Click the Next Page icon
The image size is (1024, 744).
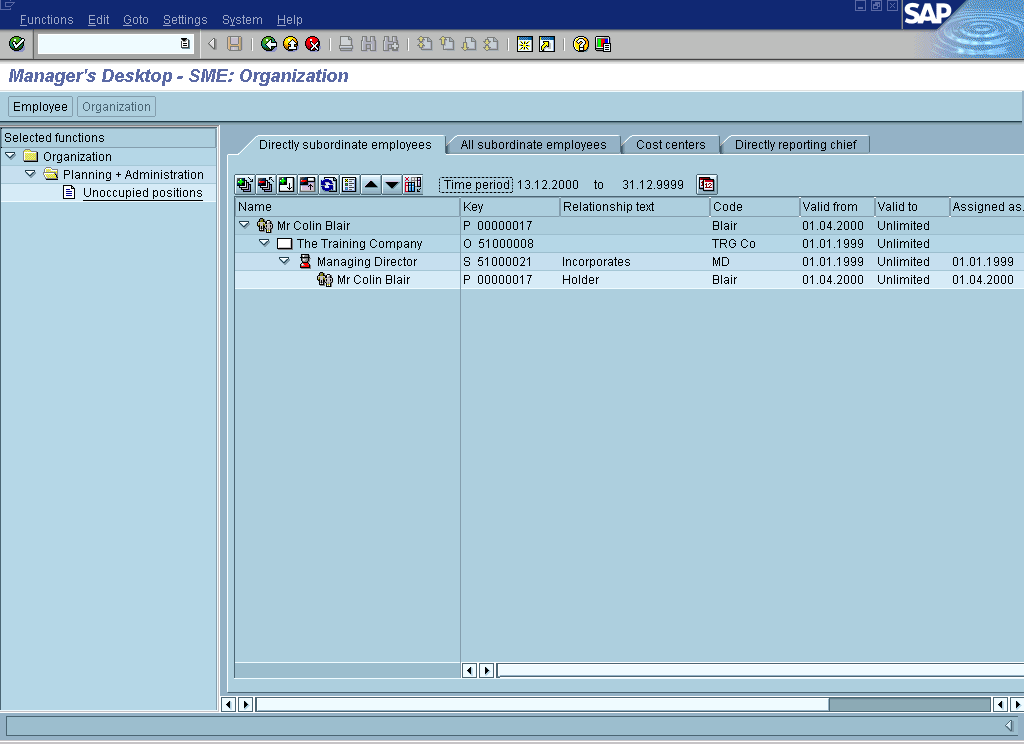click(x=469, y=44)
